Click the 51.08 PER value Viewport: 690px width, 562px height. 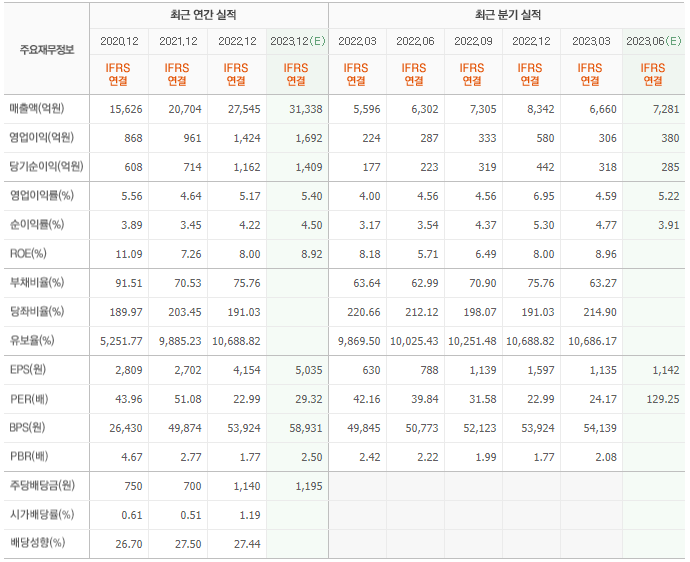click(188, 400)
